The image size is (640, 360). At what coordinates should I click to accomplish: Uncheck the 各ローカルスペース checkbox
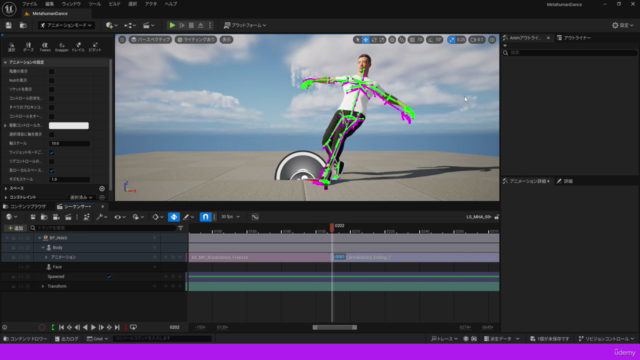pyautogui.click(x=51, y=170)
